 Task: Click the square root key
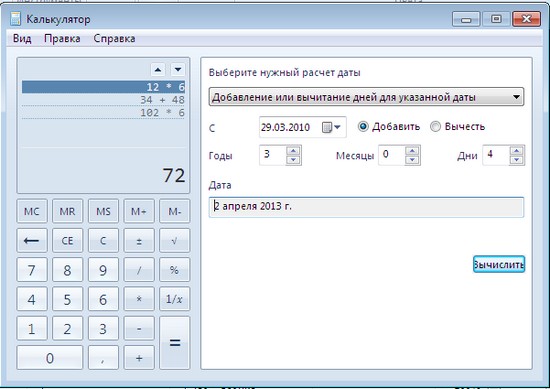(x=174, y=241)
